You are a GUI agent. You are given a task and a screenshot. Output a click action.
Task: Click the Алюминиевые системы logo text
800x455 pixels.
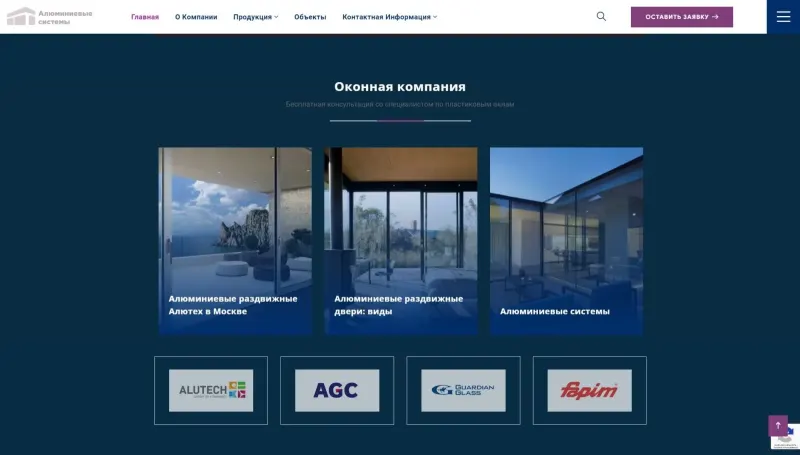[65, 17]
